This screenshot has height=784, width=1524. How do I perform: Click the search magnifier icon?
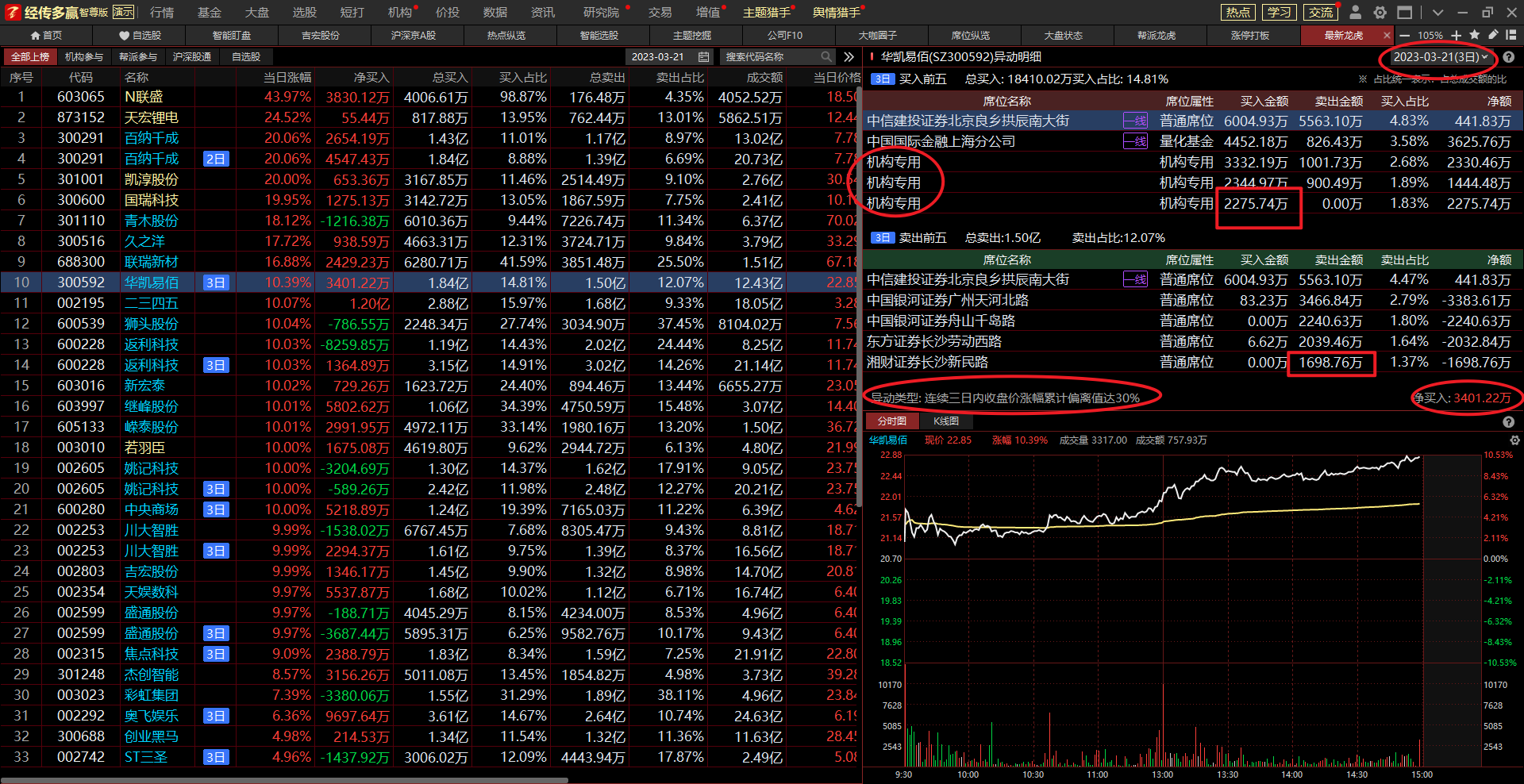(x=826, y=56)
